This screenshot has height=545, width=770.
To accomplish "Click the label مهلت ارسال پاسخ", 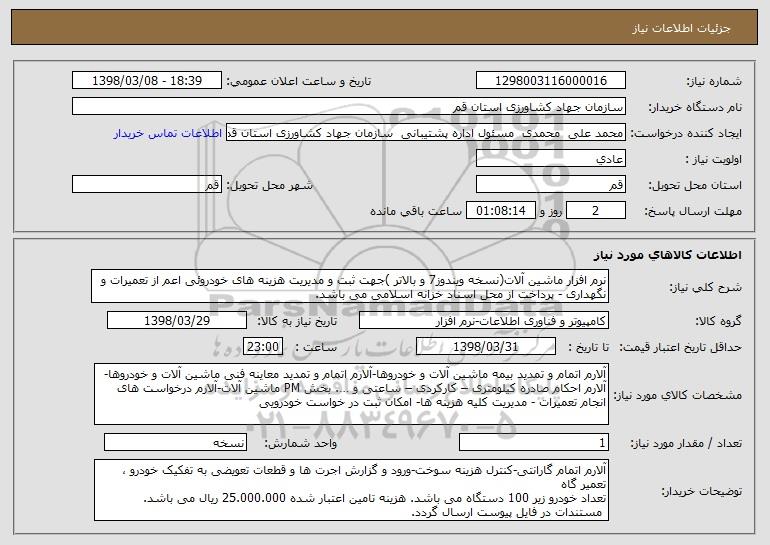I will pos(693,212).
